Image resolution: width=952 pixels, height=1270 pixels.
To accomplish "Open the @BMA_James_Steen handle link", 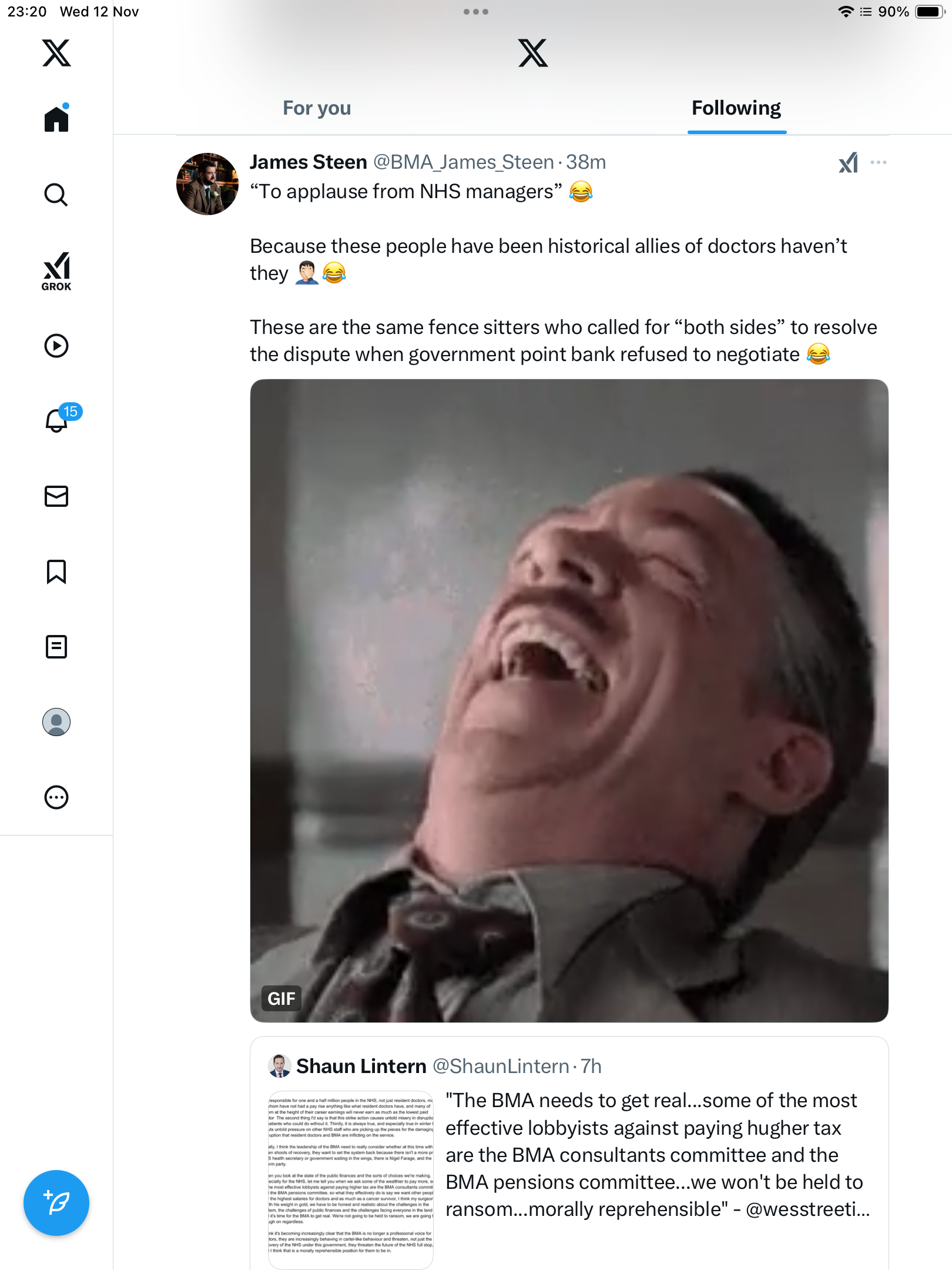I will pyautogui.click(x=464, y=162).
